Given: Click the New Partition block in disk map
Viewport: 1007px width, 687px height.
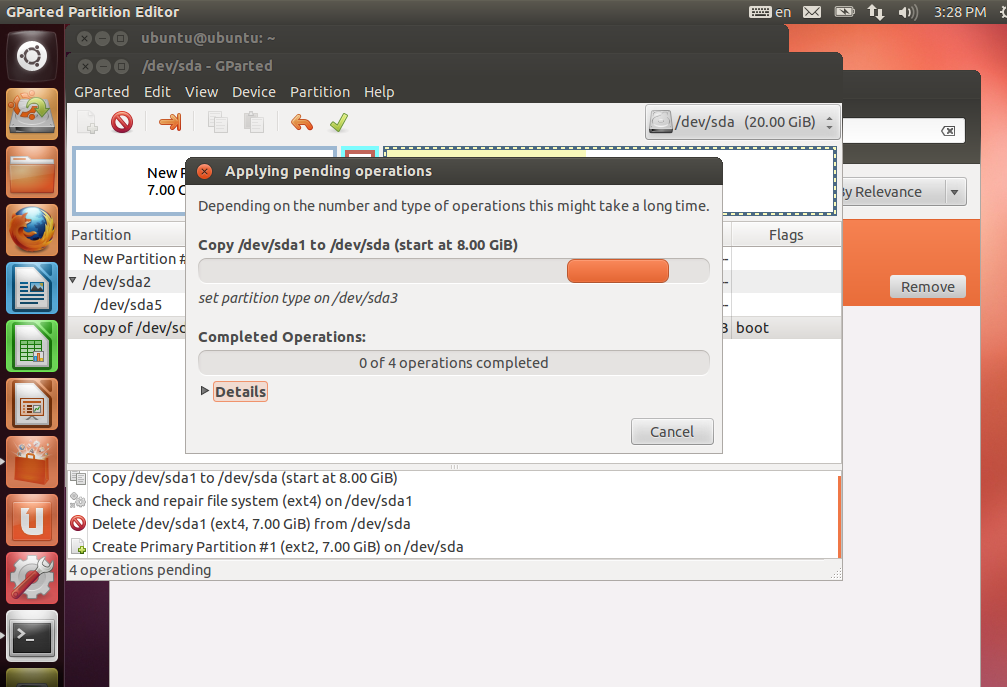Looking at the screenshot, I should pyautogui.click(x=130, y=181).
